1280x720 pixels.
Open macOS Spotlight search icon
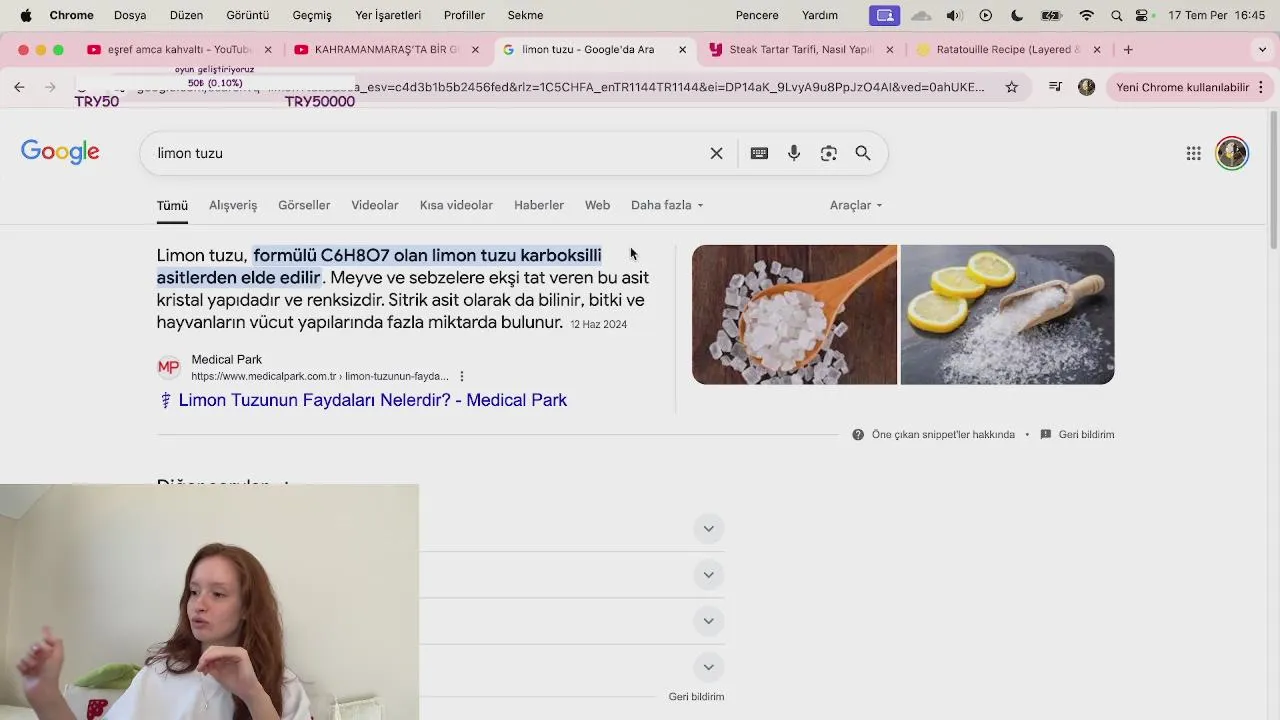(x=1116, y=15)
